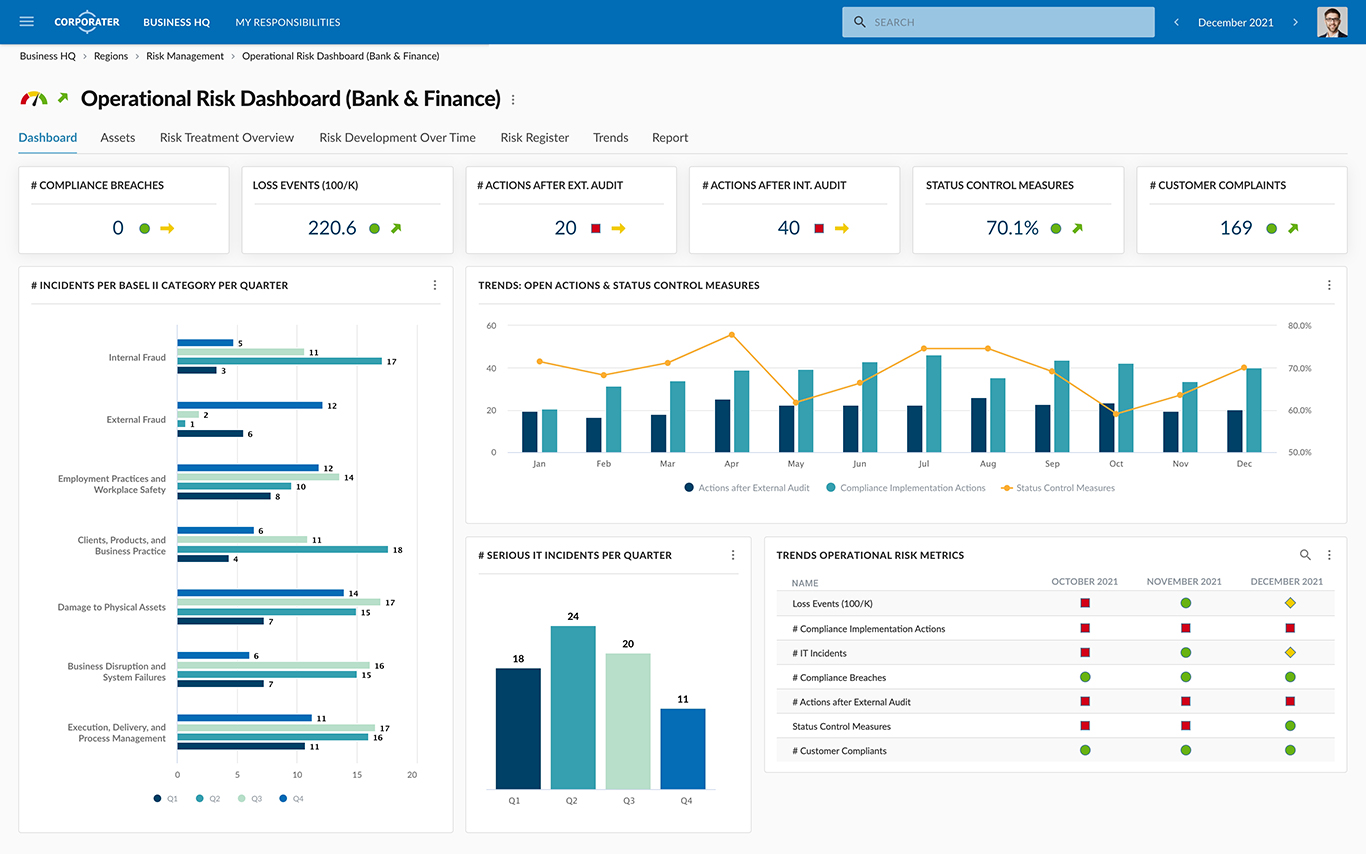Open the kebab menu on Incidents per Basel II chart

434,285
